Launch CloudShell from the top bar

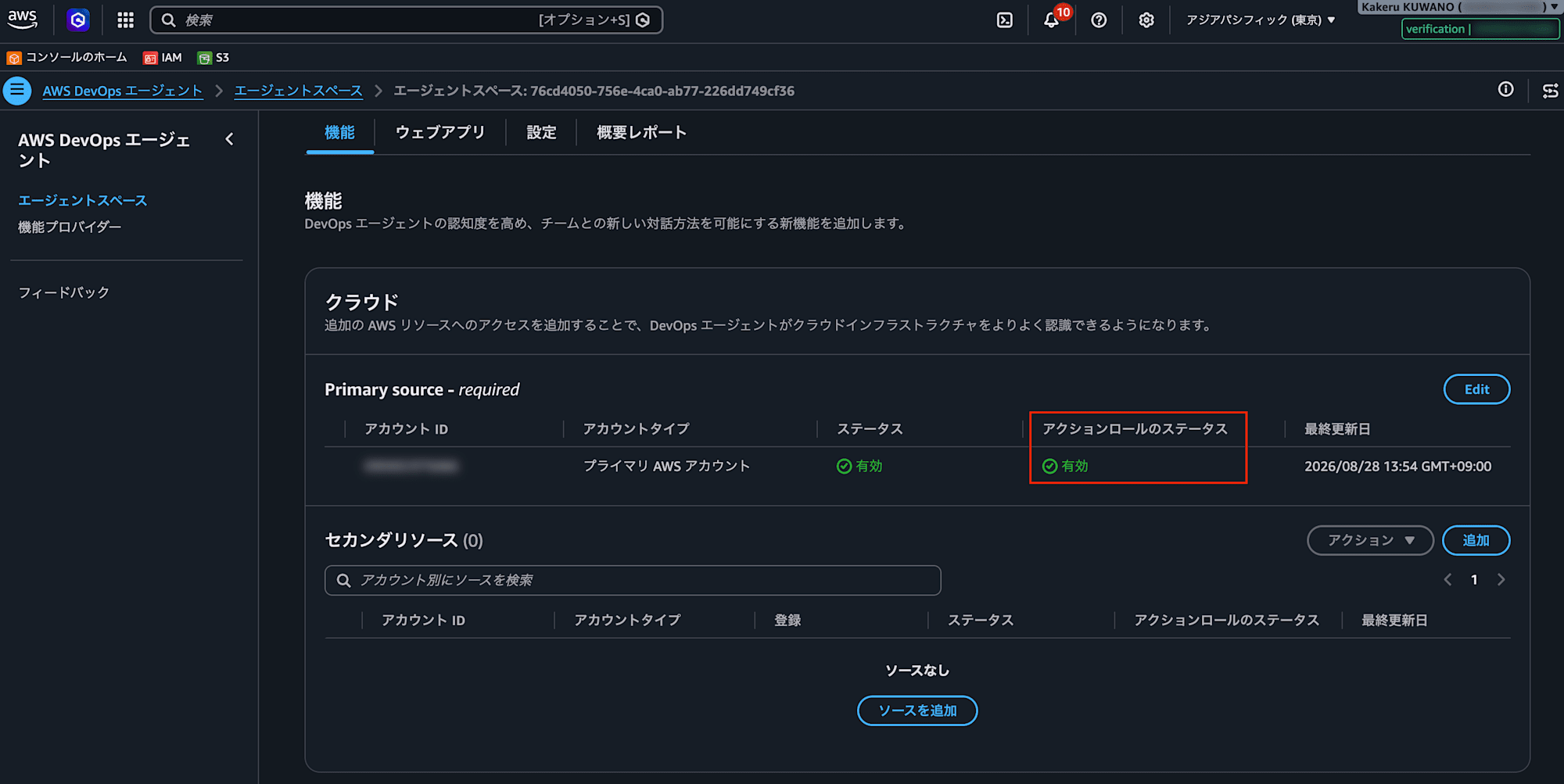(x=1005, y=20)
